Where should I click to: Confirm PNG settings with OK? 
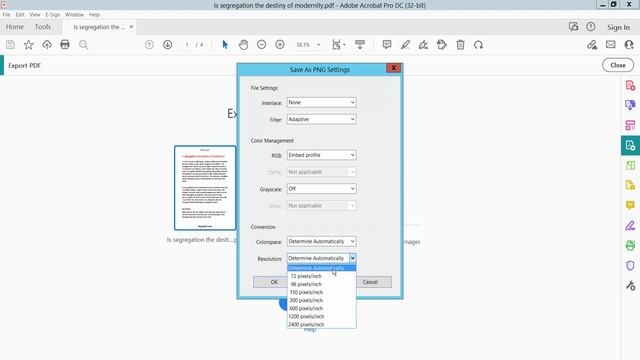[274, 282]
